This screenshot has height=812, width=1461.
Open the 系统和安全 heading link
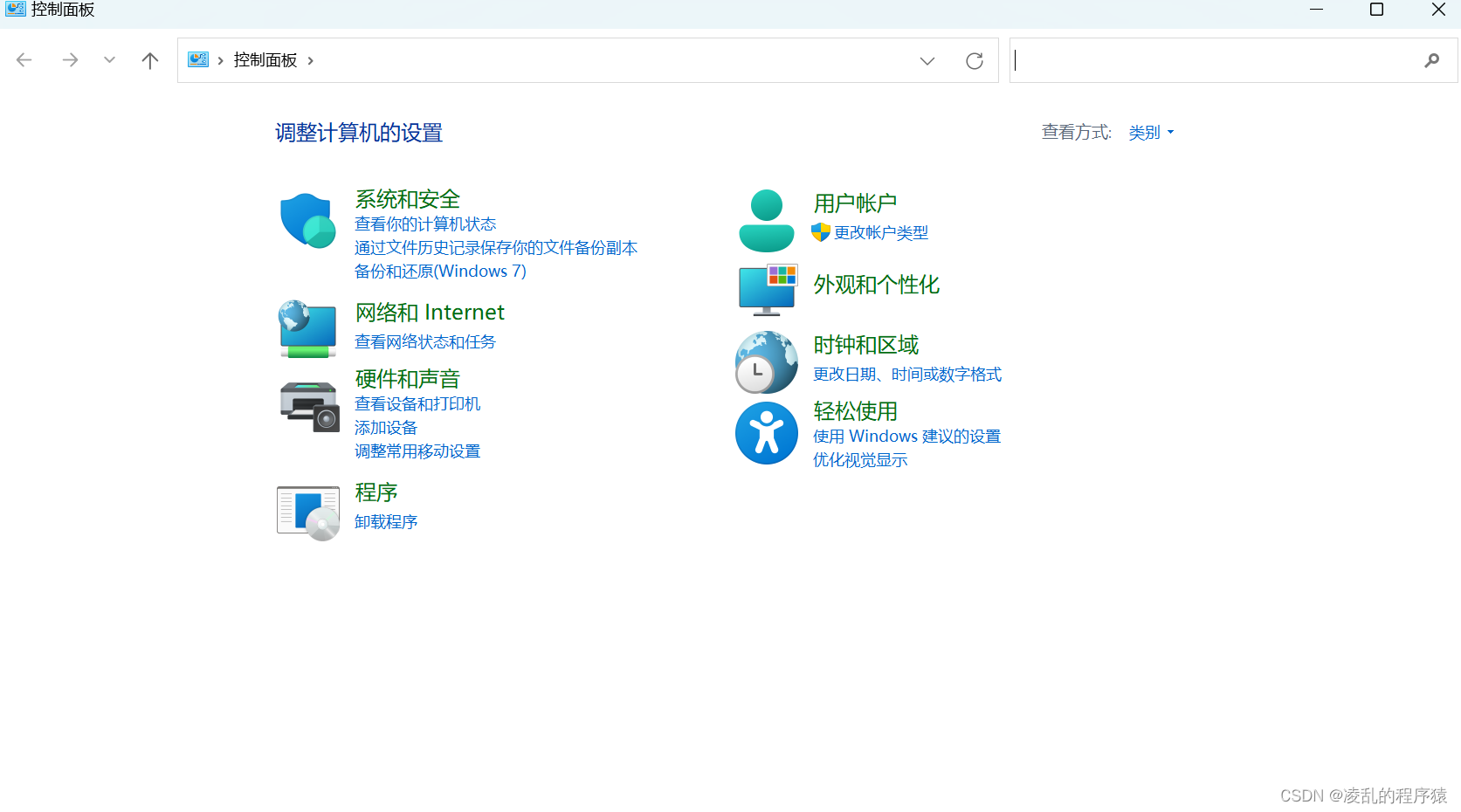tap(407, 199)
